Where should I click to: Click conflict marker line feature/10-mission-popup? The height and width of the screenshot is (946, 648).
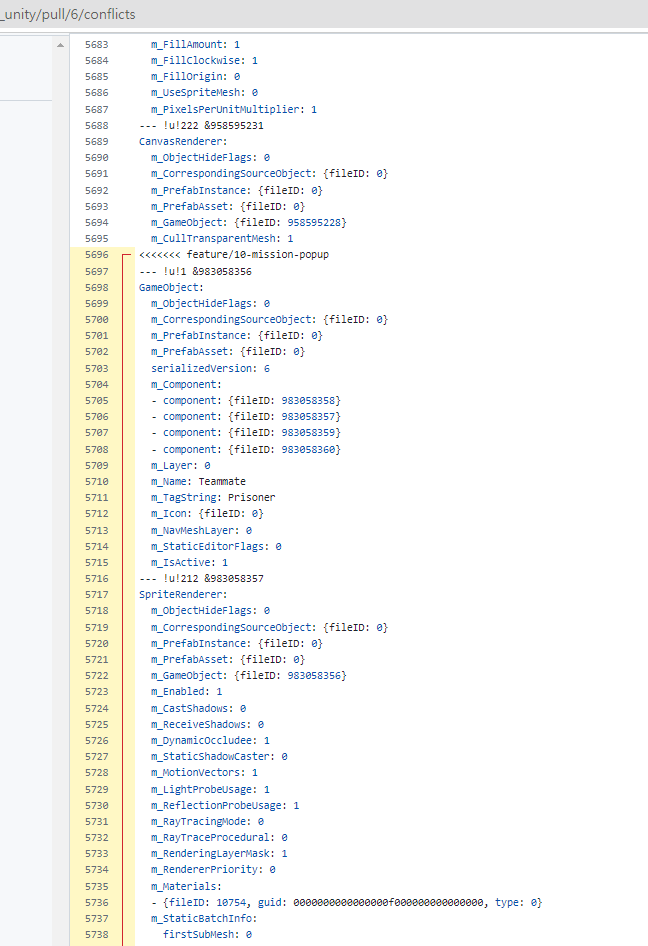[x=233, y=255]
